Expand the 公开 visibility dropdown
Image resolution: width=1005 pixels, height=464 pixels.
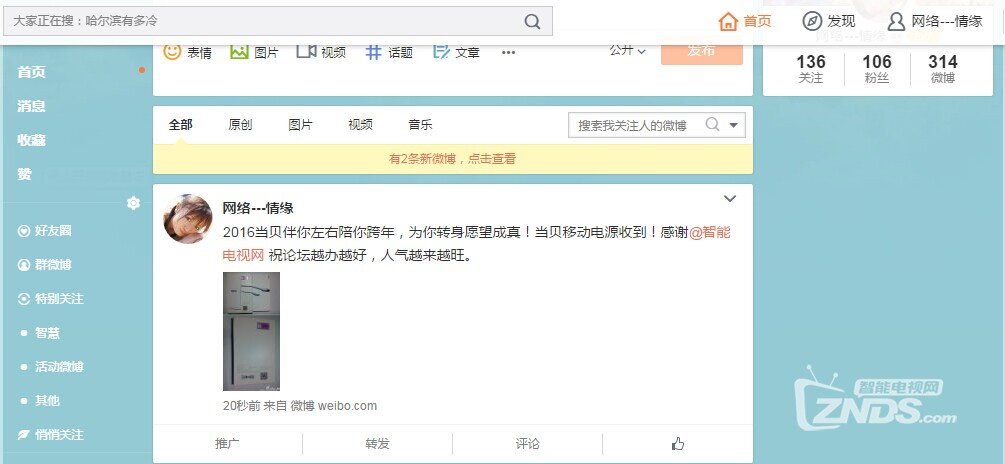click(627, 51)
